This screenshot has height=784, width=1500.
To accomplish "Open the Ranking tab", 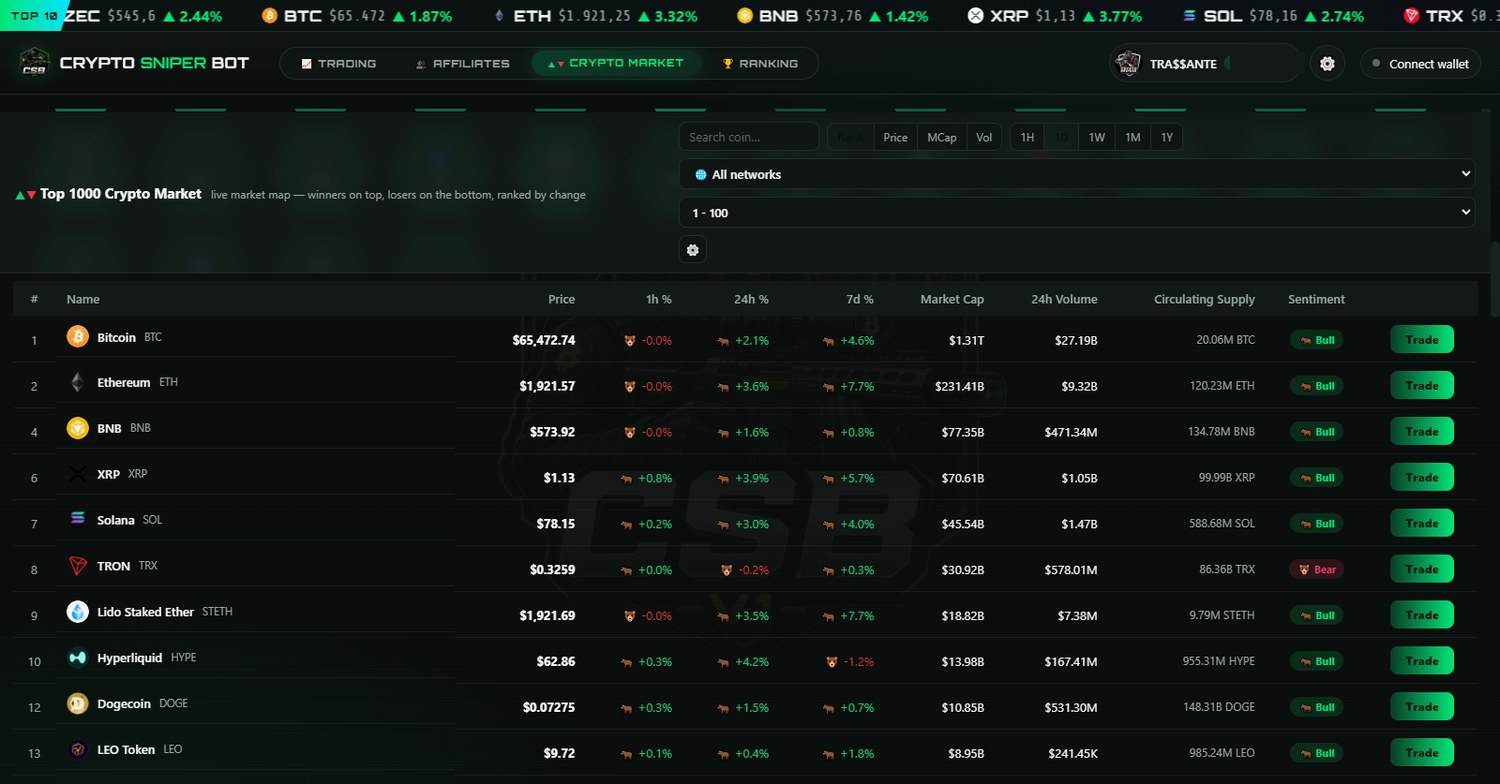I will 759,63.
